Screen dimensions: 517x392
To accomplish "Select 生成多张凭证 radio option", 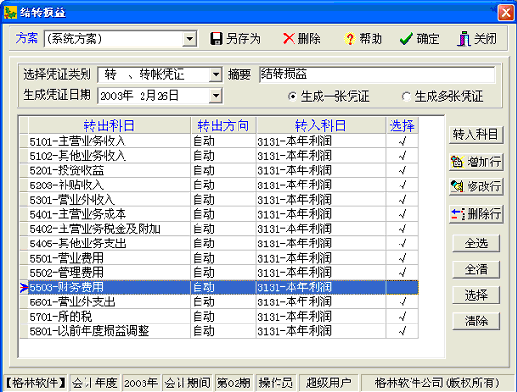I will point(406,97).
